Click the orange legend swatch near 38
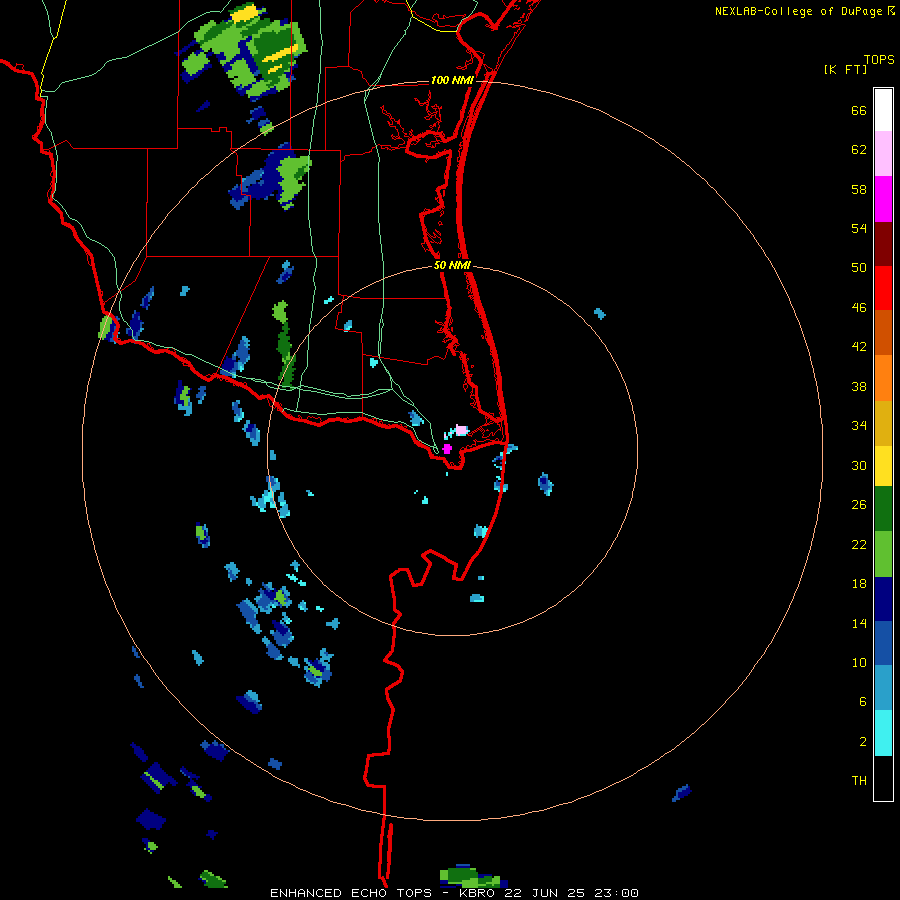Image resolution: width=900 pixels, height=900 pixels. click(x=883, y=378)
